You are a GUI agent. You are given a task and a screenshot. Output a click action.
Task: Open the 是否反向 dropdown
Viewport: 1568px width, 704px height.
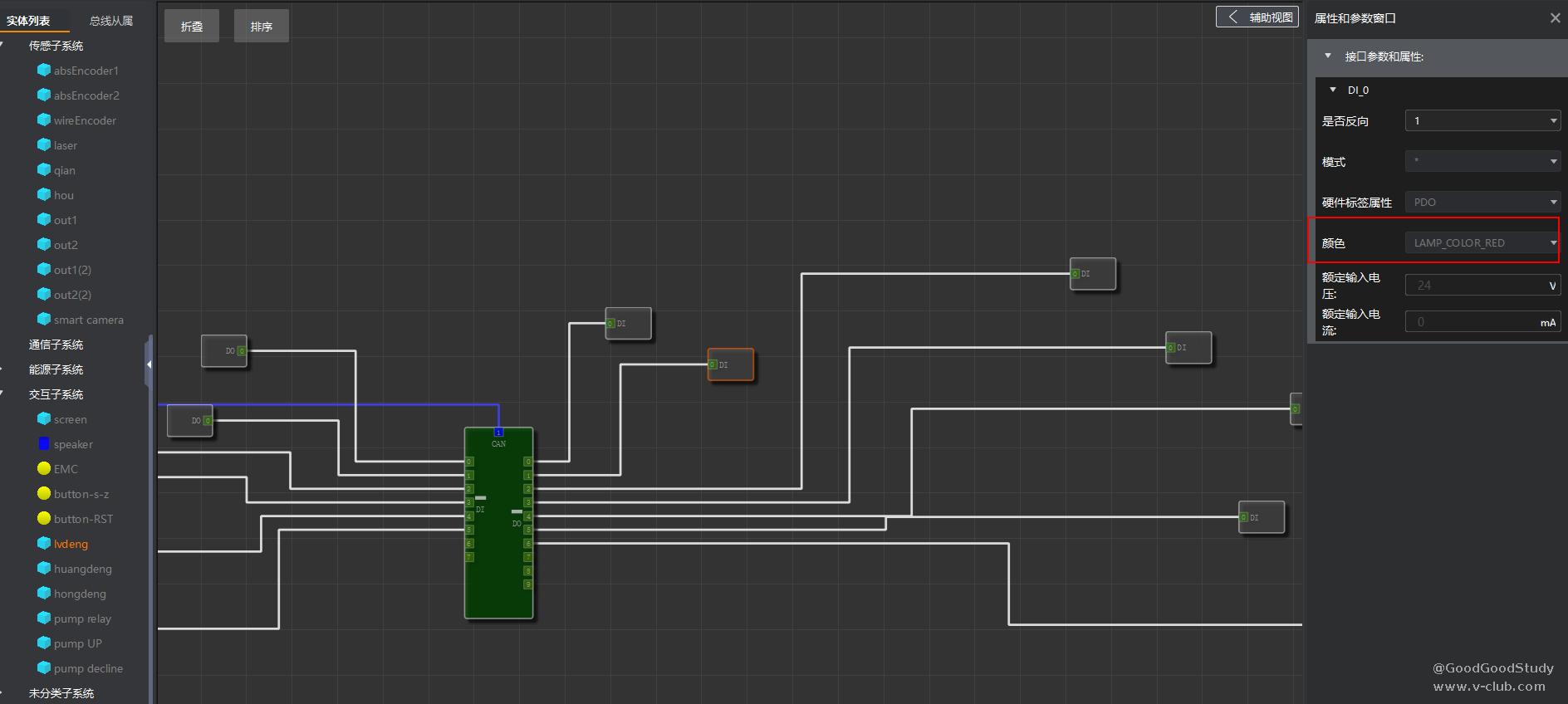click(x=1482, y=121)
